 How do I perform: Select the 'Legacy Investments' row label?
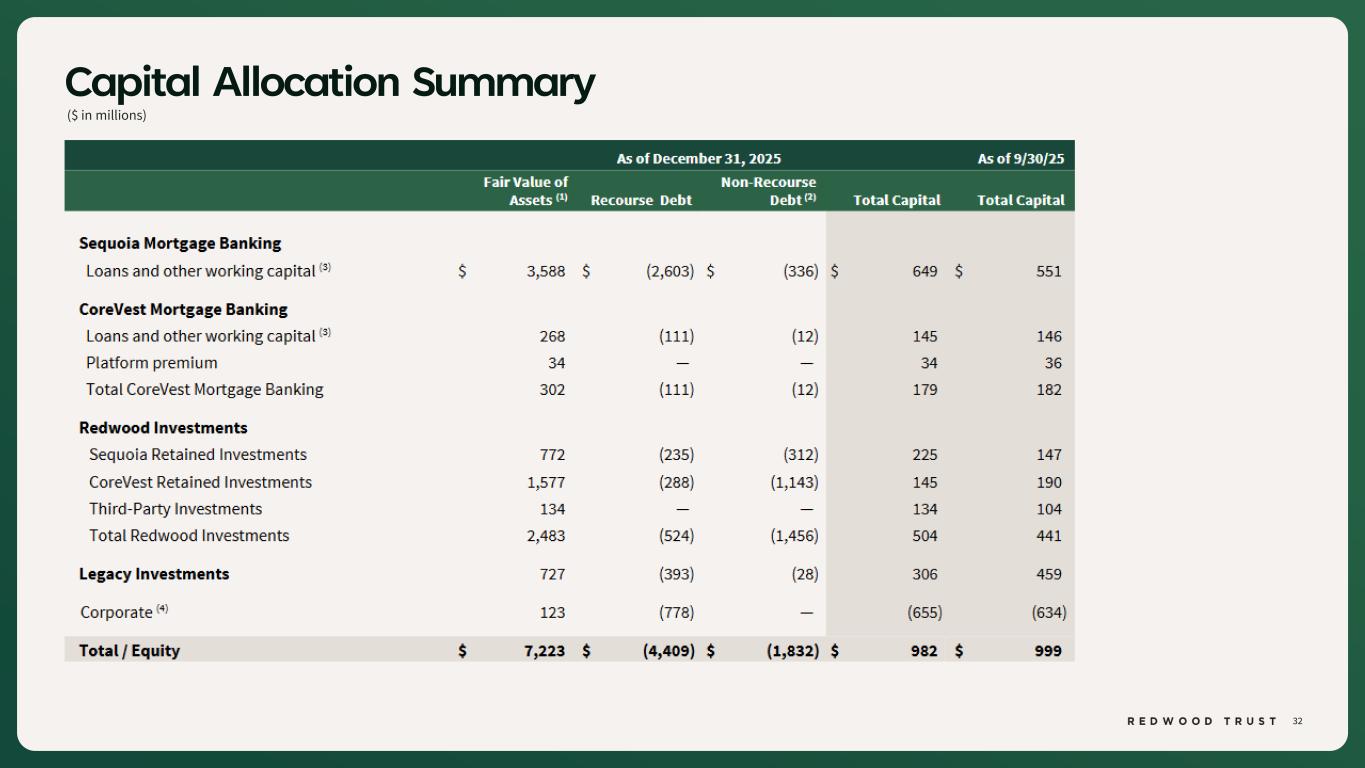click(x=154, y=574)
